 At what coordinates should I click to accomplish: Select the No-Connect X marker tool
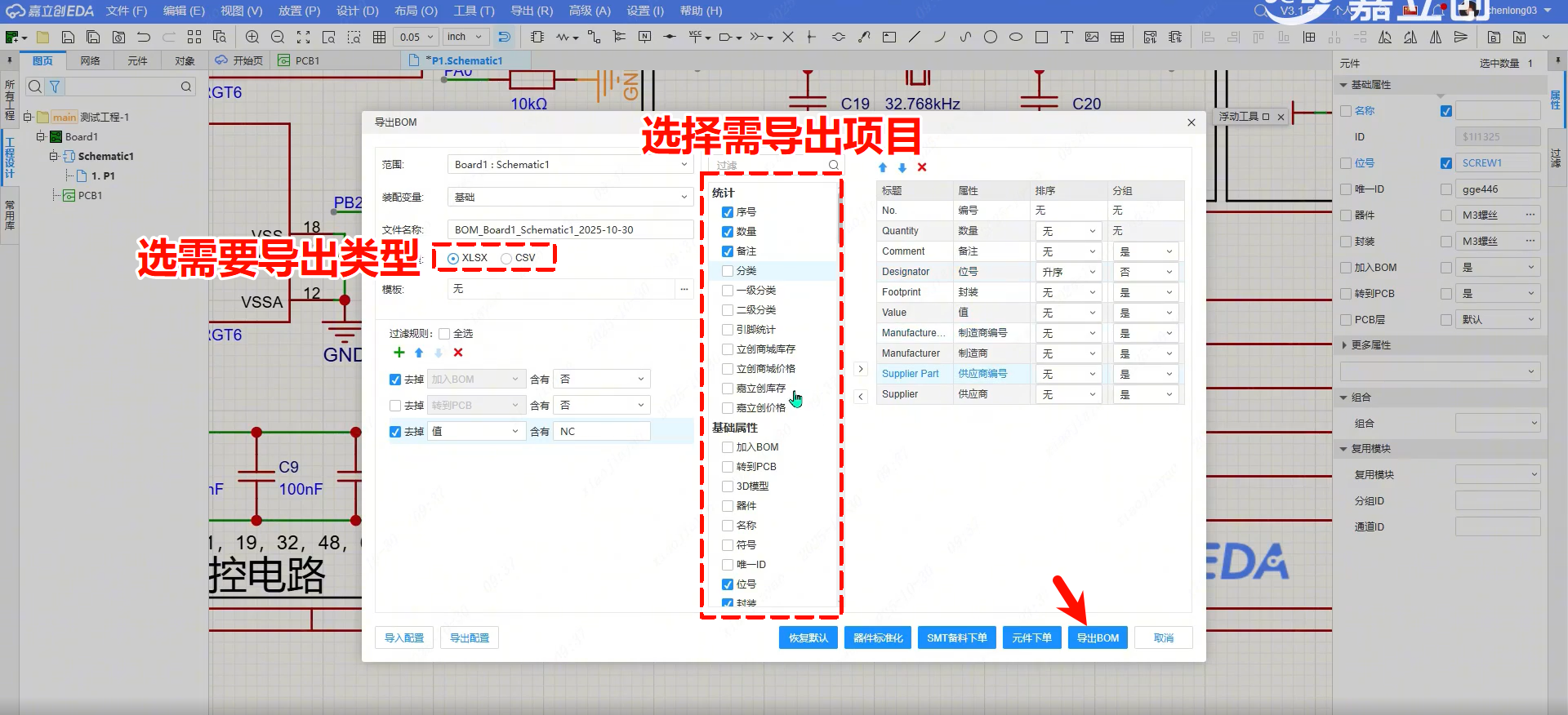point(787,37)
